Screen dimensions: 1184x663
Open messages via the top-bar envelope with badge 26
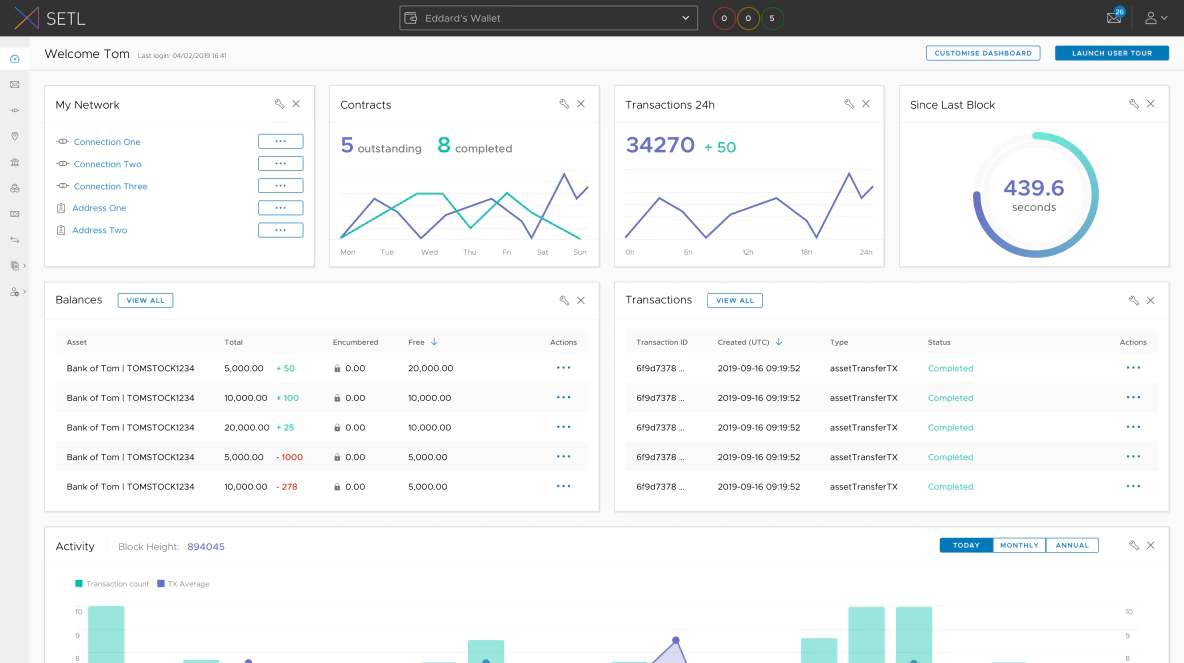click(x=1113, y=17)
